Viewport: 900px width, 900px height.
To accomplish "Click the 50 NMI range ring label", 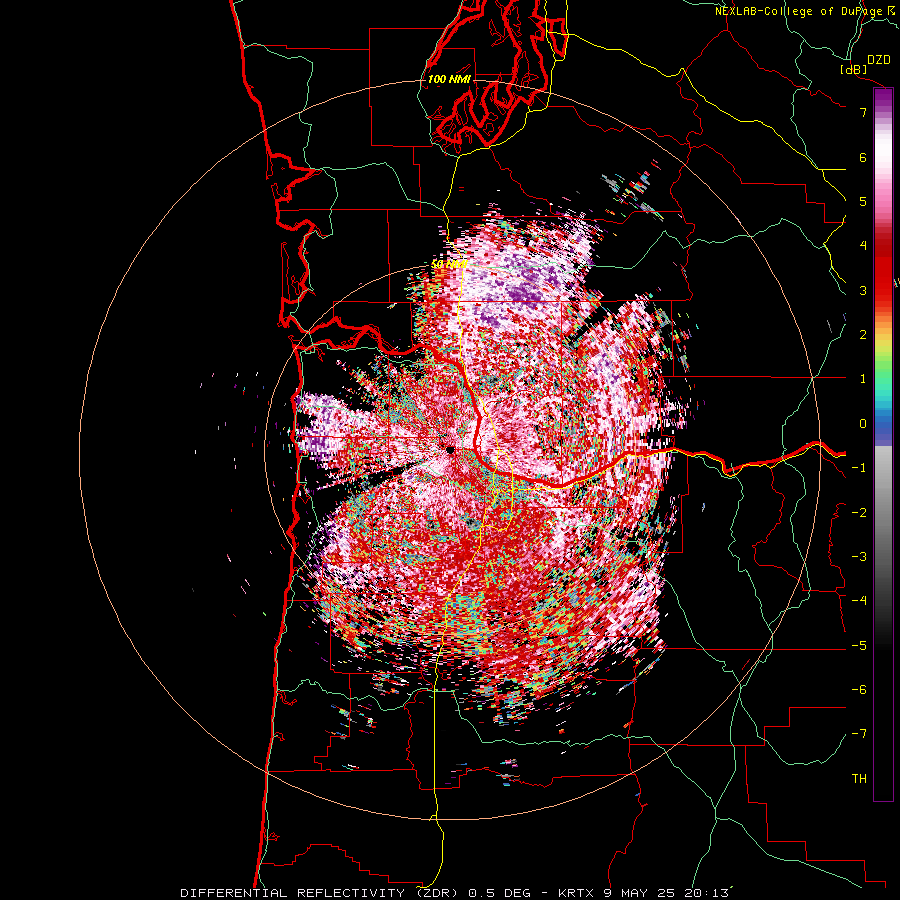I will coord(449,264).
